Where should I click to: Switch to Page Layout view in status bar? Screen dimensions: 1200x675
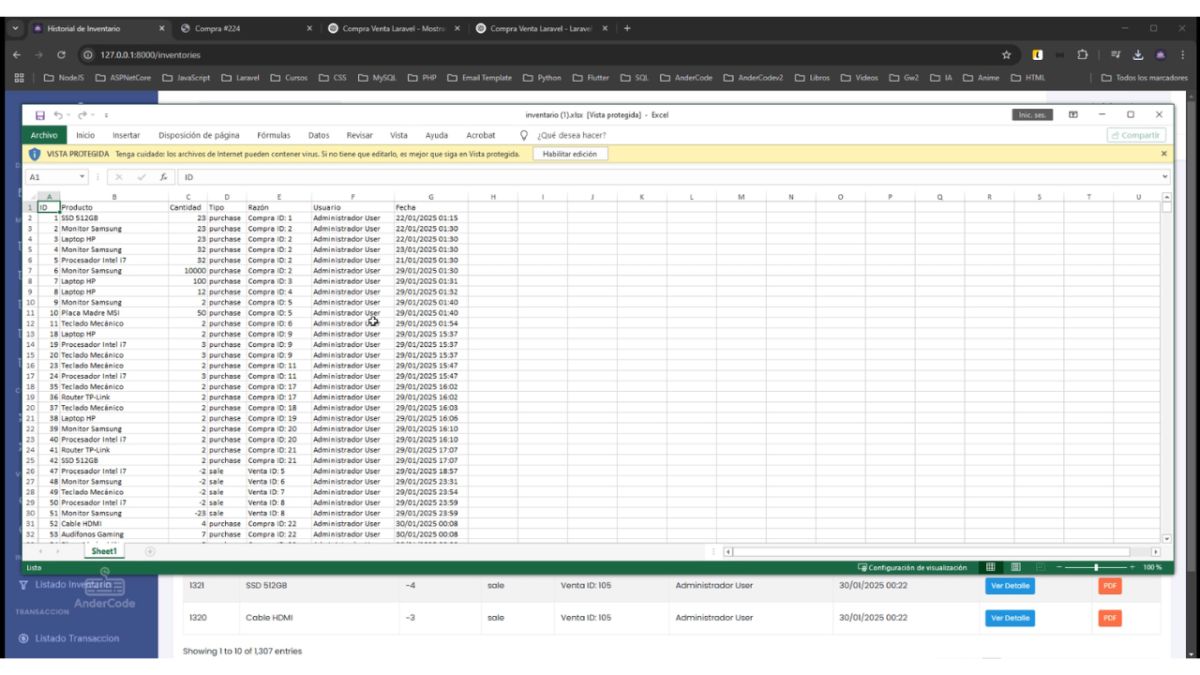point(1016,567)
